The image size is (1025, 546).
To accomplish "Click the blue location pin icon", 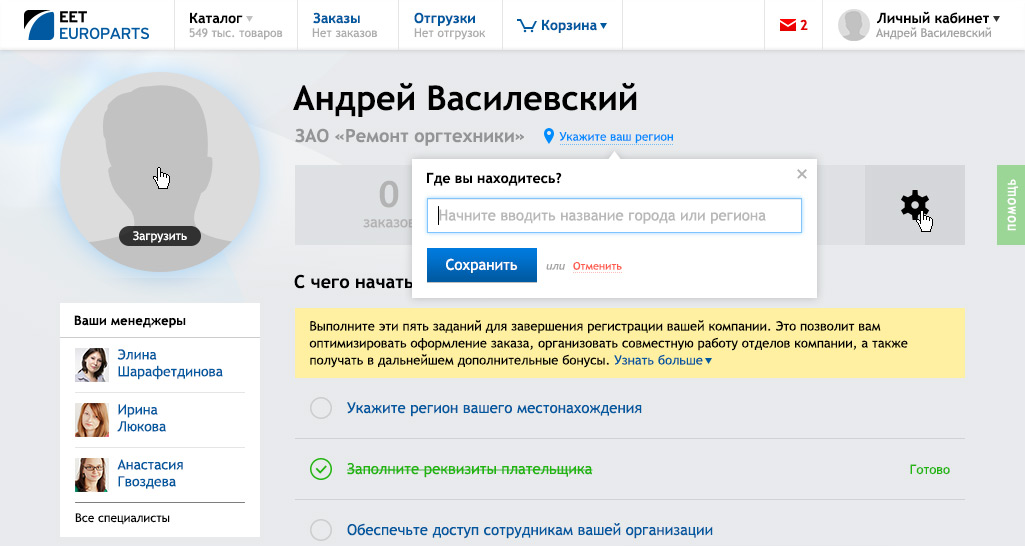I will [x=549, y=136].
